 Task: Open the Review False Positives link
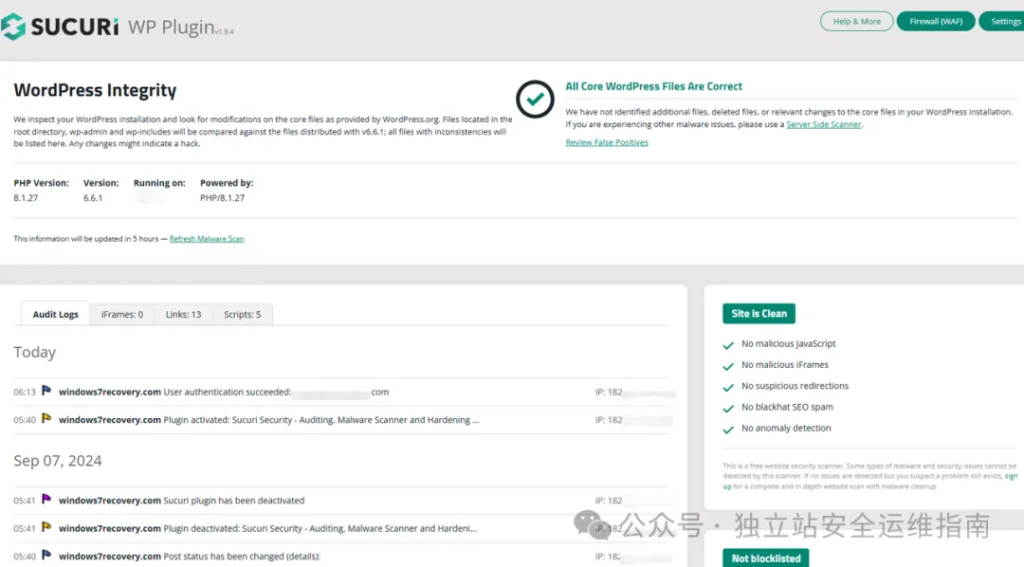[x=607, y=142]
